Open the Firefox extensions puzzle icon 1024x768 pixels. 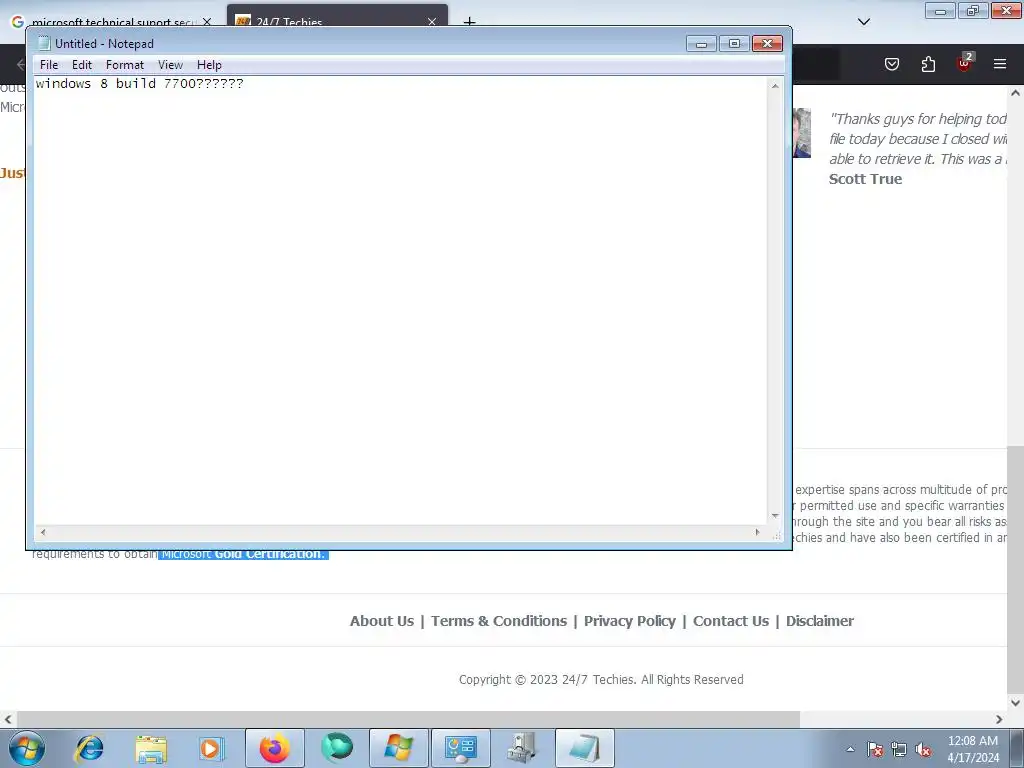928,64
